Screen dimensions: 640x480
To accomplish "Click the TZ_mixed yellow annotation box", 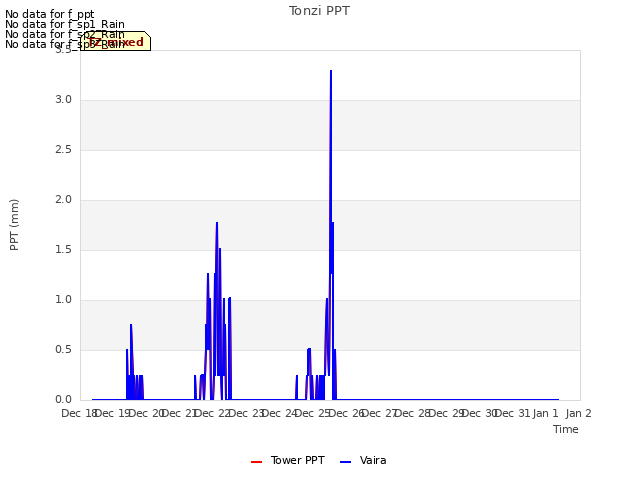I will 116,41.
